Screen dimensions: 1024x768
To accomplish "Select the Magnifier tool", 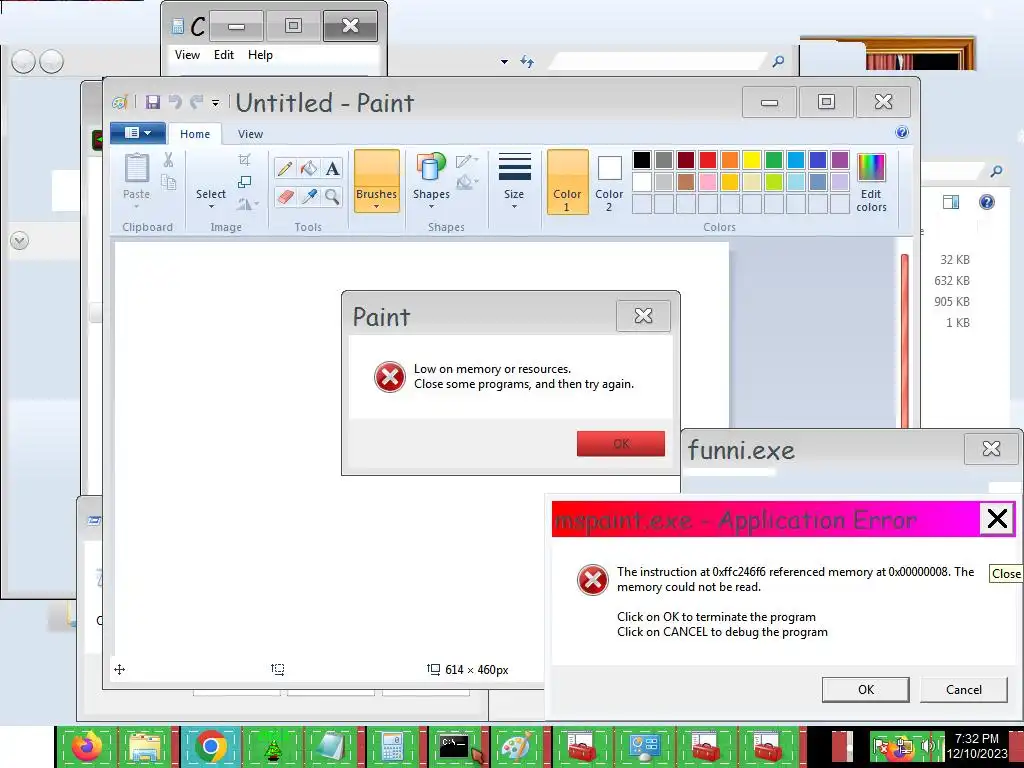I will tap(332, 196).
